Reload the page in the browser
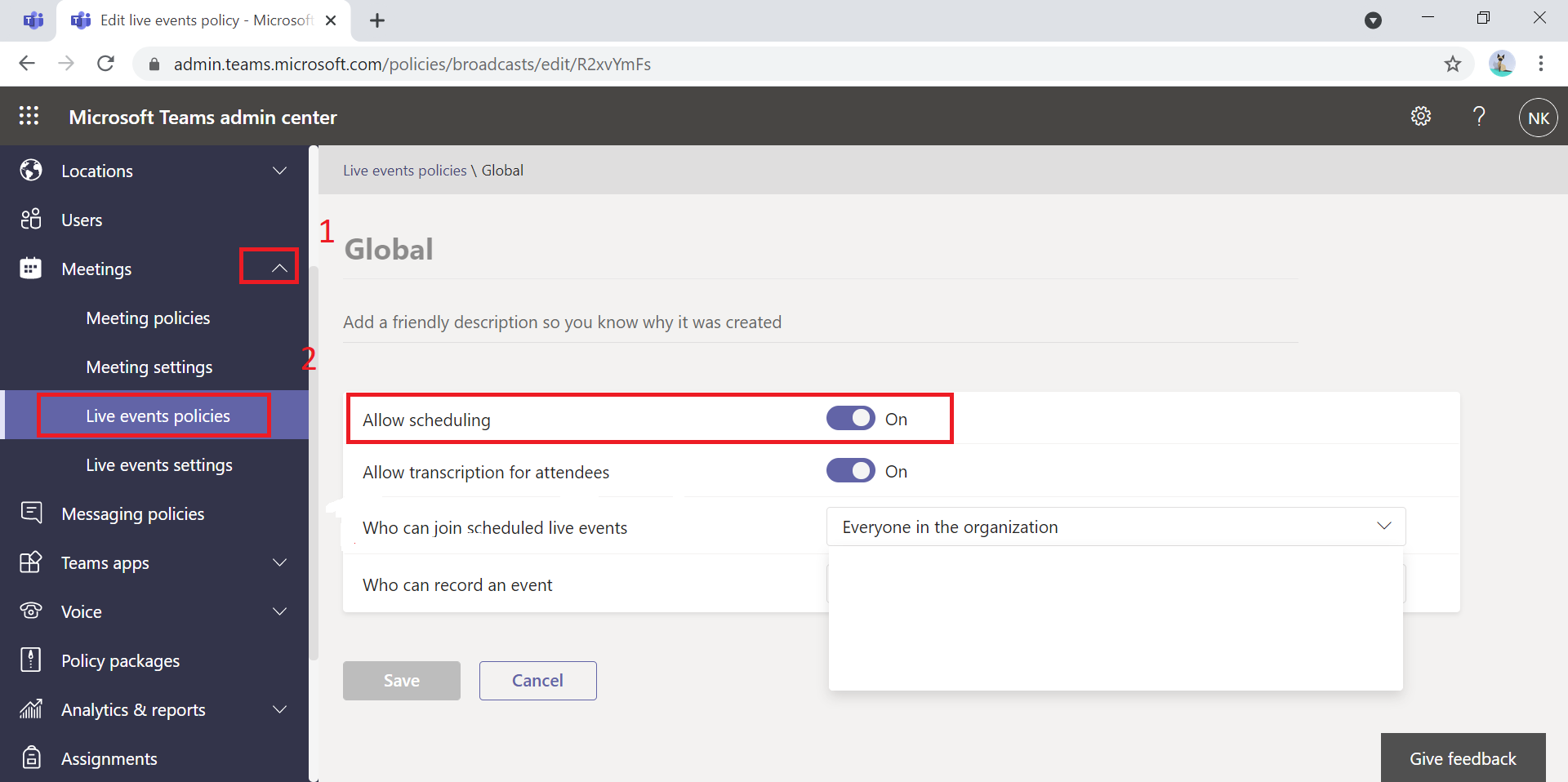 point(105,64)
